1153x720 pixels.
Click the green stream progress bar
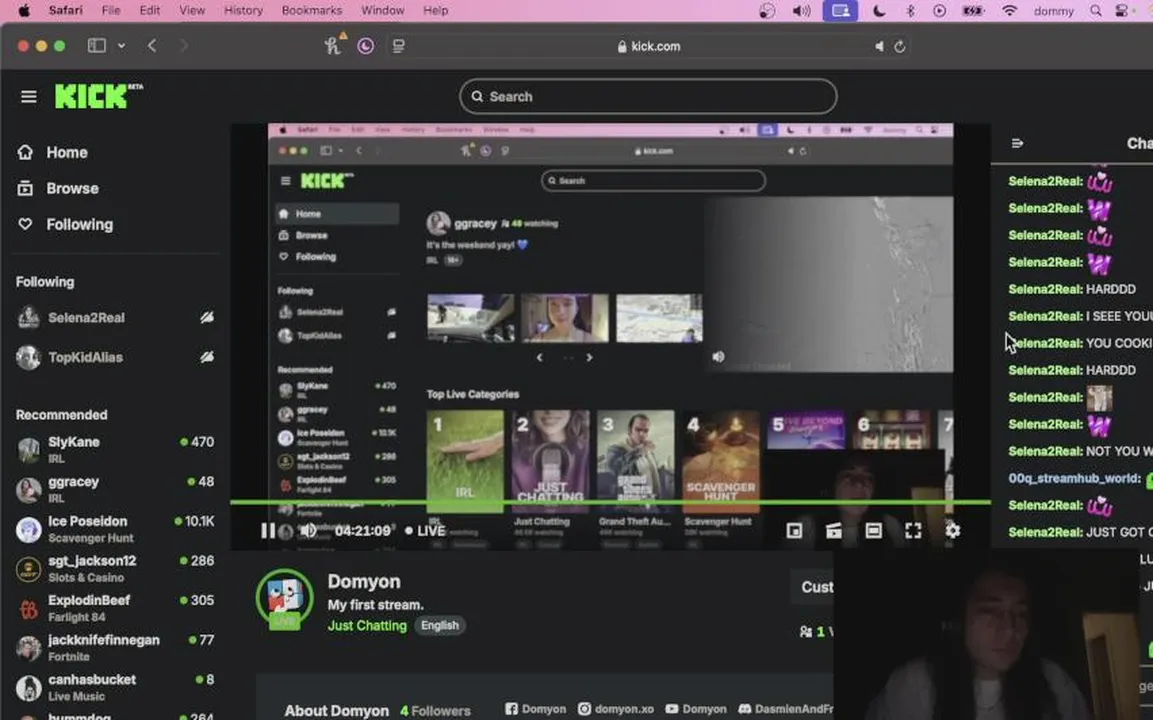coord(610,502)
